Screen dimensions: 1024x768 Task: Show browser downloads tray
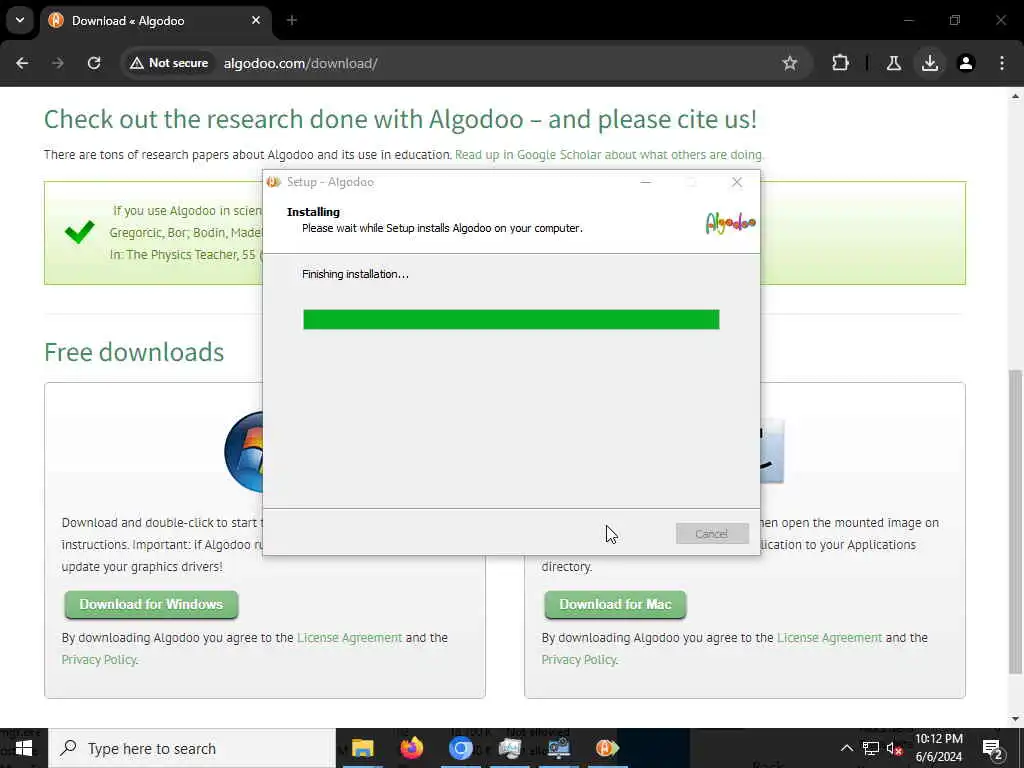[930, 63]
